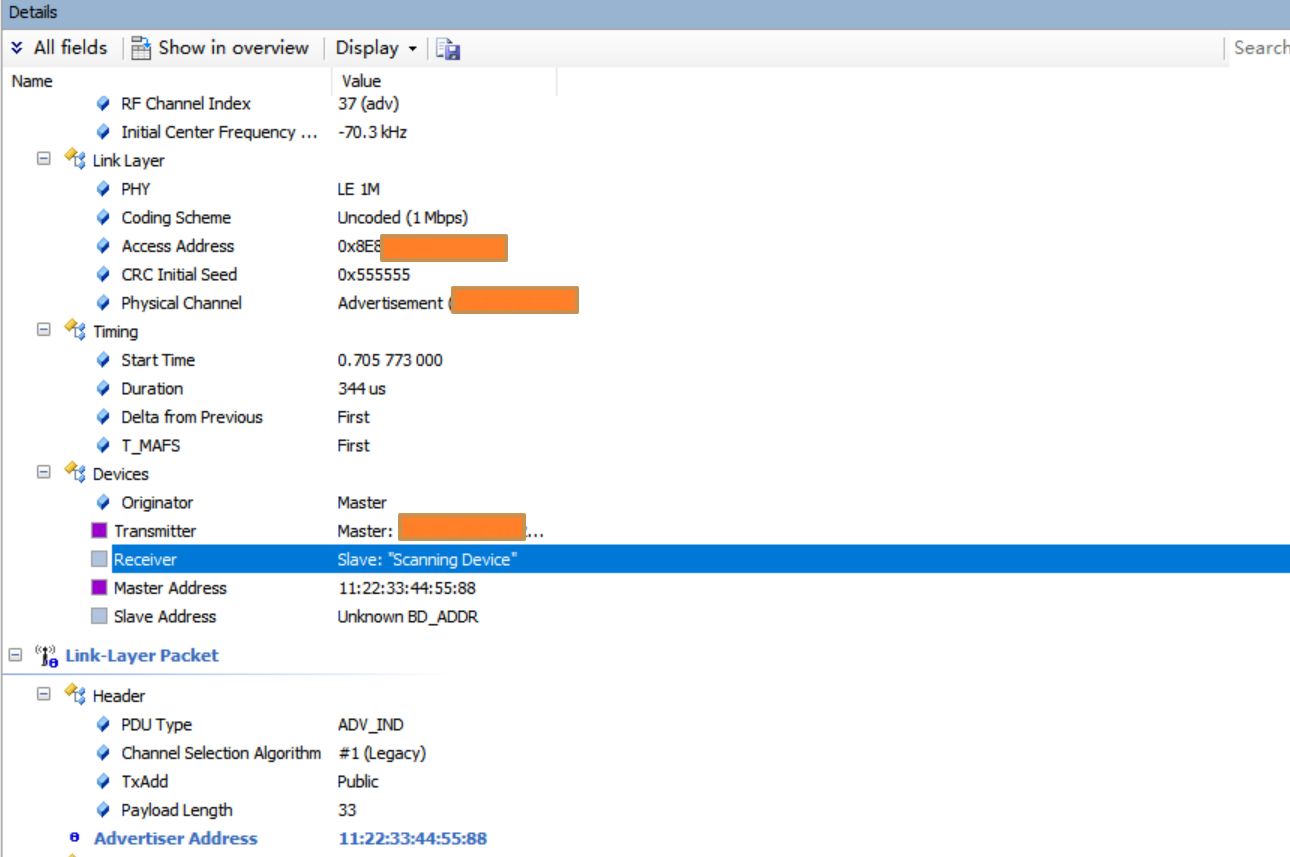Click the gray Slave Address color swatch

99,616
